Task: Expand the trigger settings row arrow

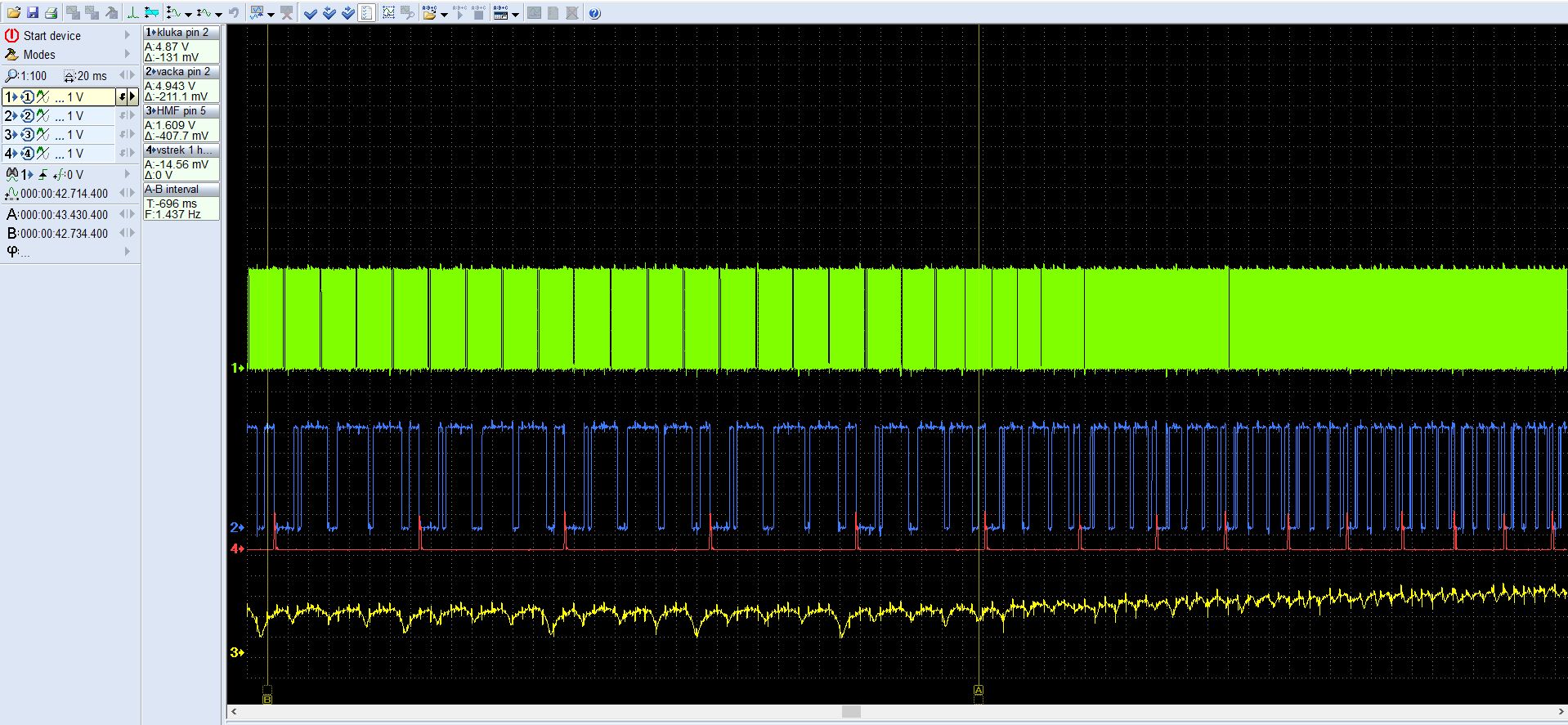Action: click(x=128, y=174)
